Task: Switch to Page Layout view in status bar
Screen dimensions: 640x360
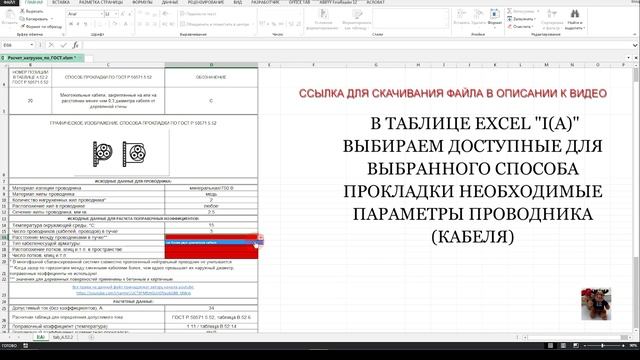Action: [x=563, y=346]
